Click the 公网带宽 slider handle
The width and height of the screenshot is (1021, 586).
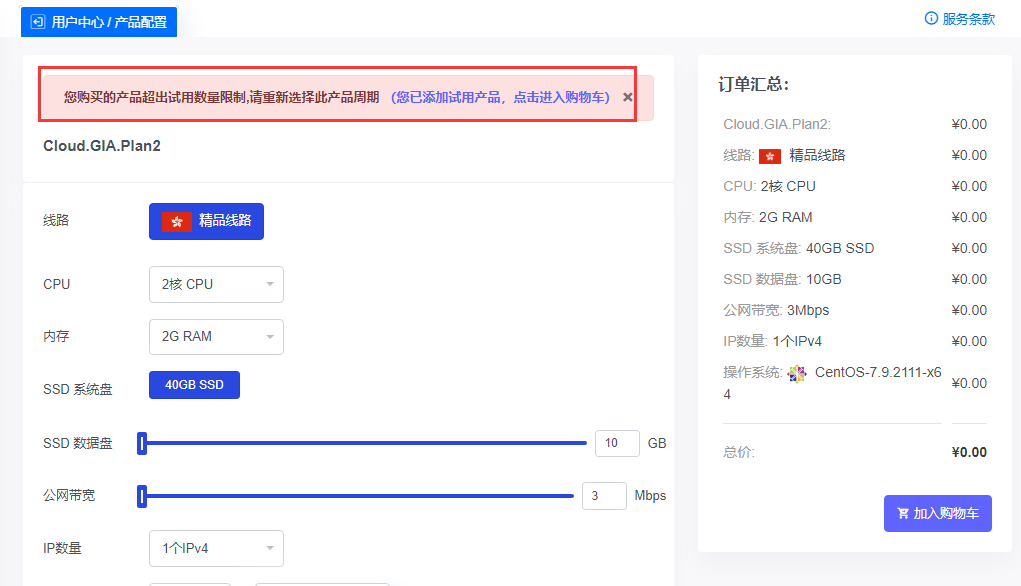pyautogui.click(x=142, y=496)
